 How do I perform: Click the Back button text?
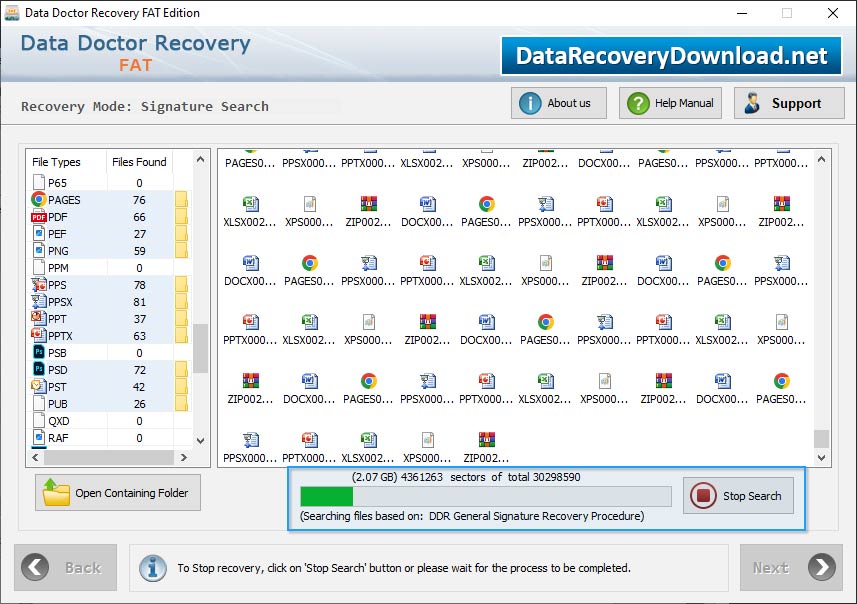coord(83,568)
